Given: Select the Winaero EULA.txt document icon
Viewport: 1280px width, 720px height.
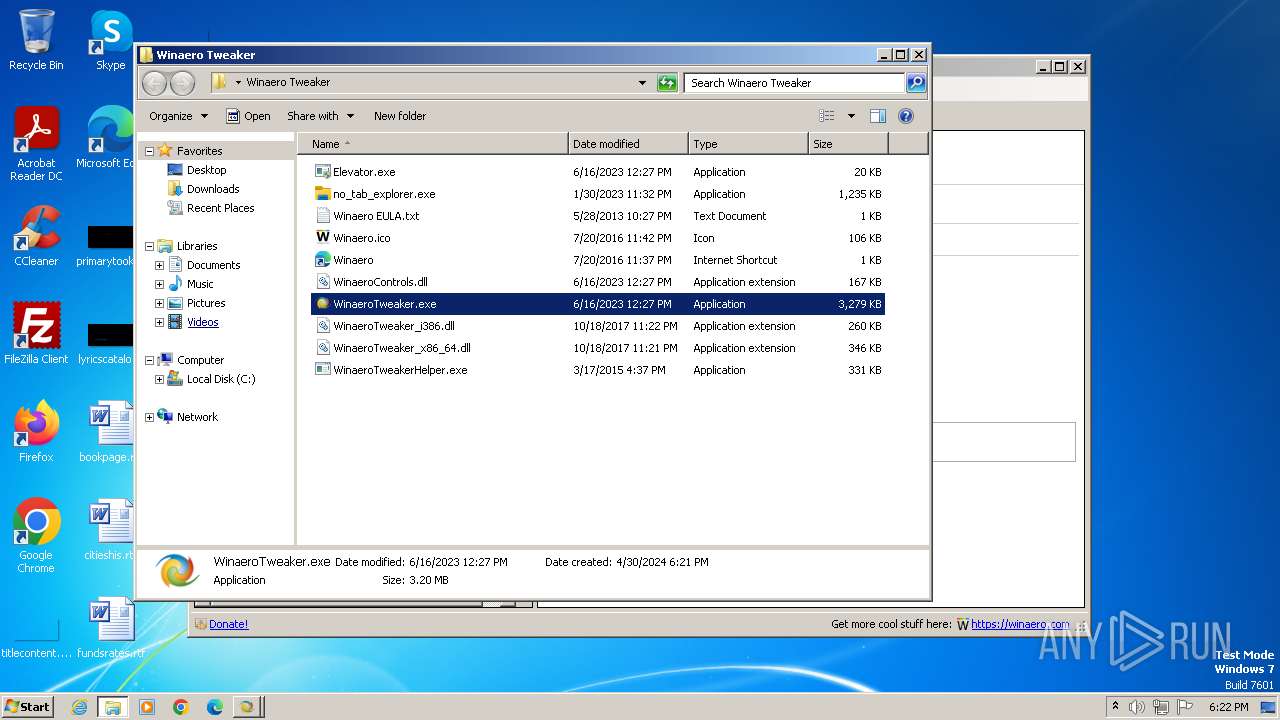Looking at the screenshot, I should pos(323,216).
